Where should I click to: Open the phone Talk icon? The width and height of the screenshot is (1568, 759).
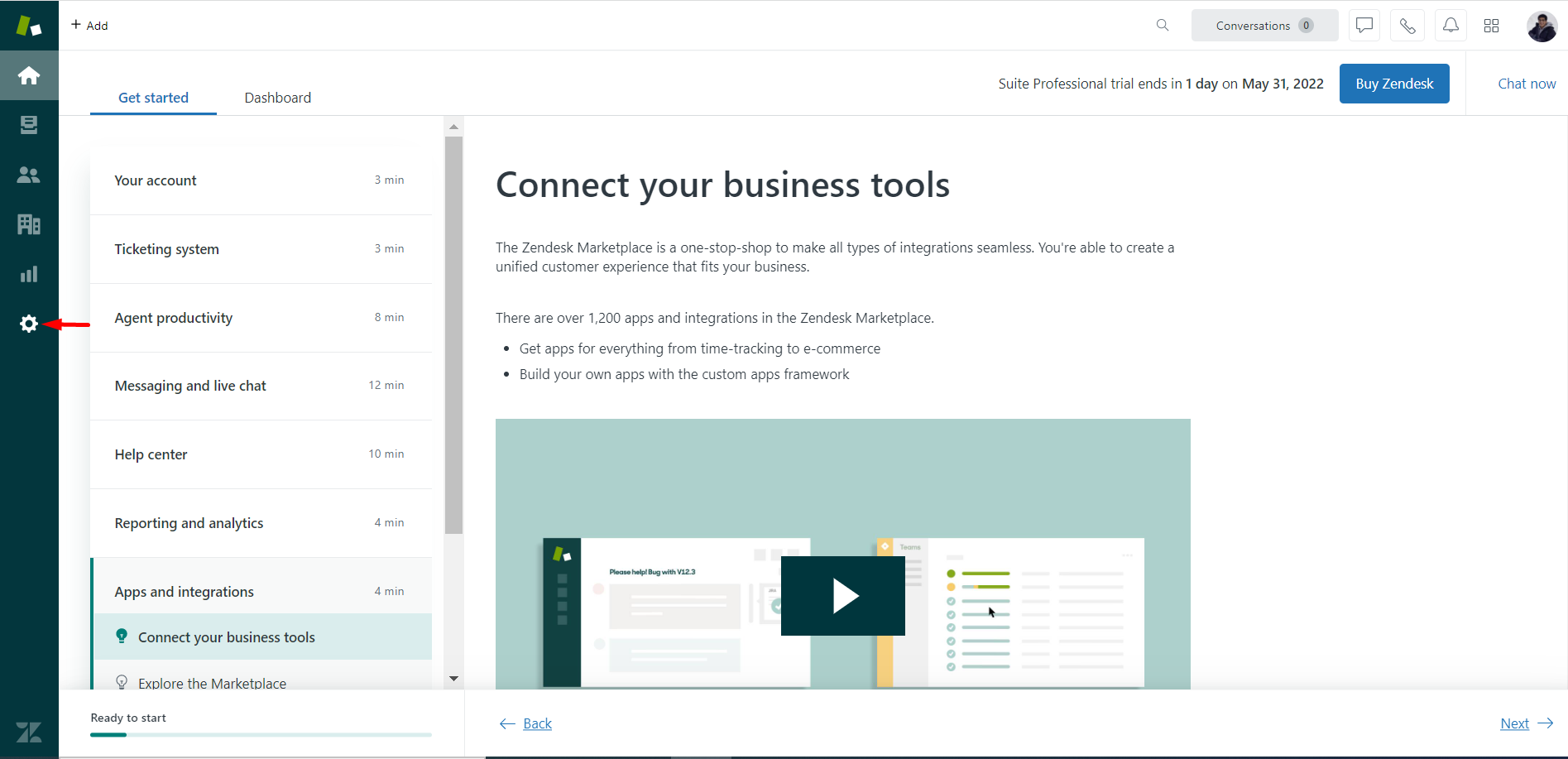pyautogui.click(x=1407, y=26)
